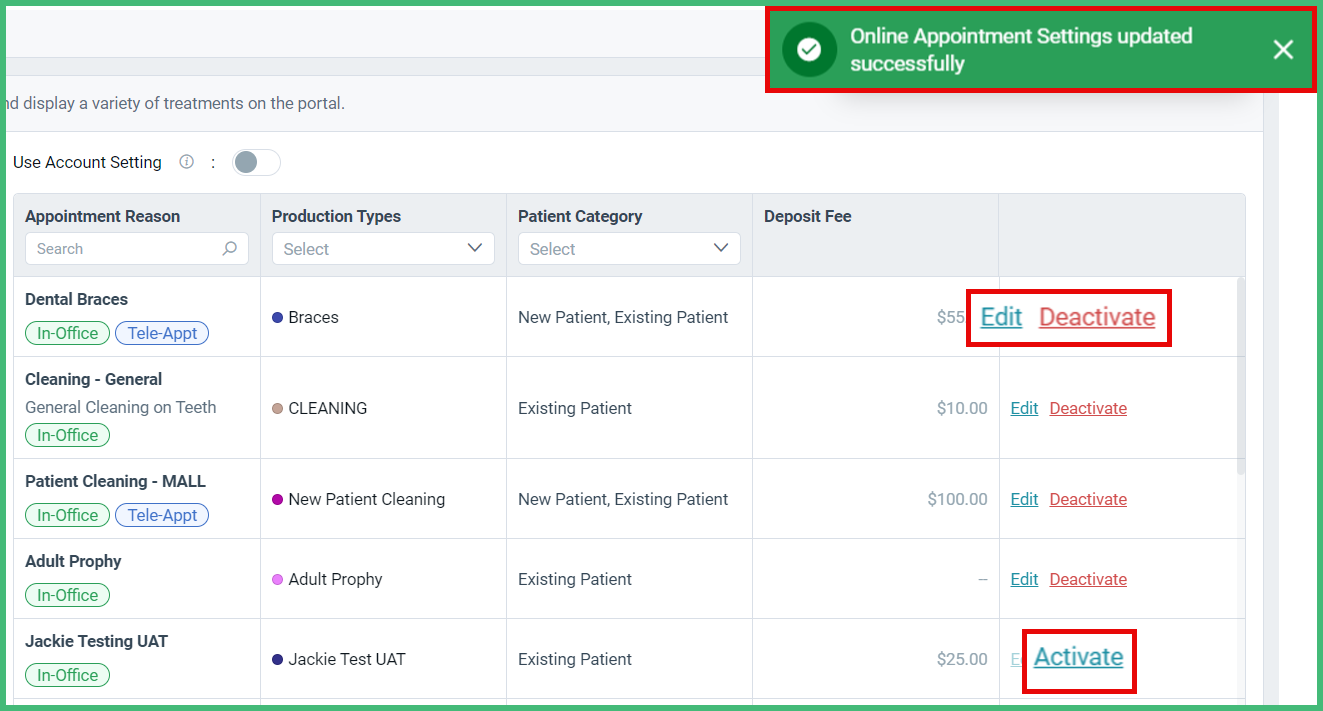Click the search magnifier in Appointment Reason column
This screenshot has height=711, width=1323.
click(229, 248)
